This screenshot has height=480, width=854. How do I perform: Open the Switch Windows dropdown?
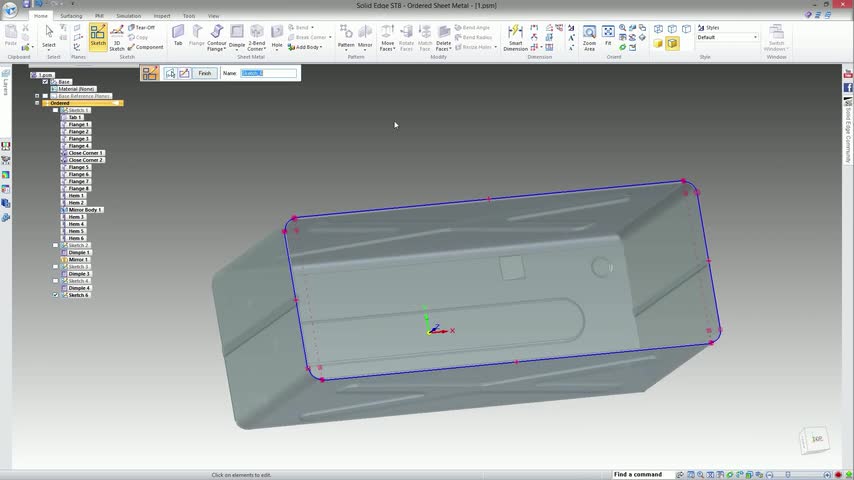pos(776,38)
